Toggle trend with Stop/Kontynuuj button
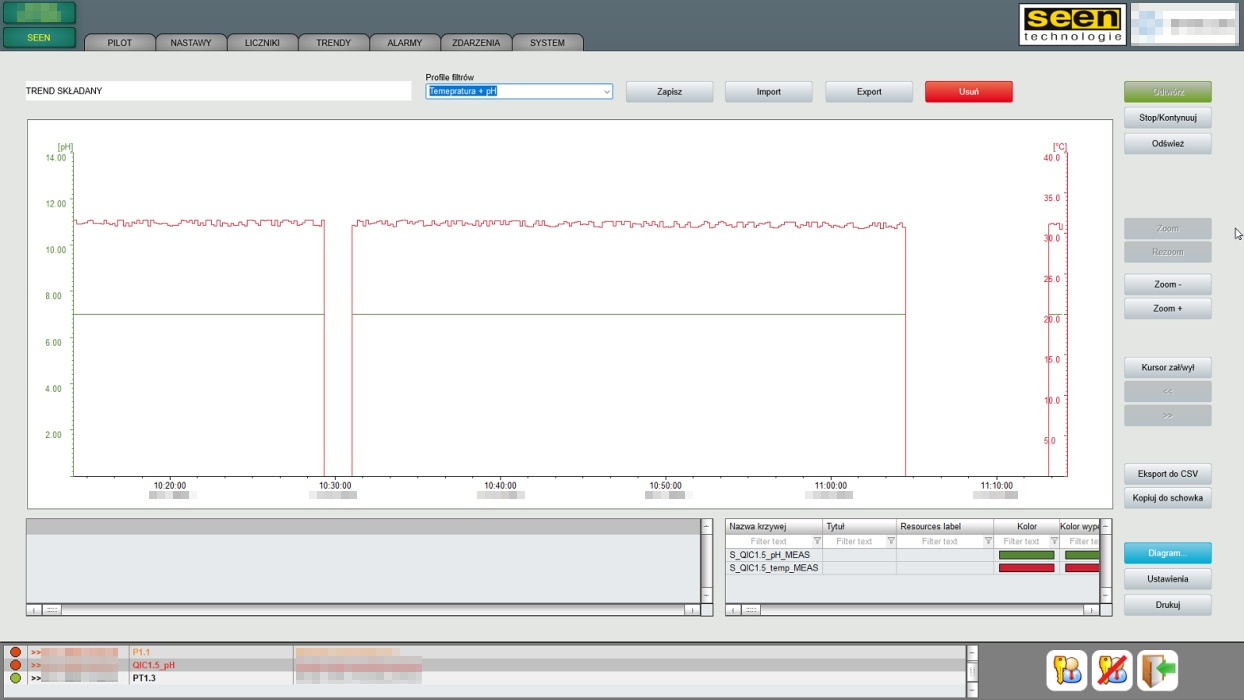 click(x=1167, y=118)
